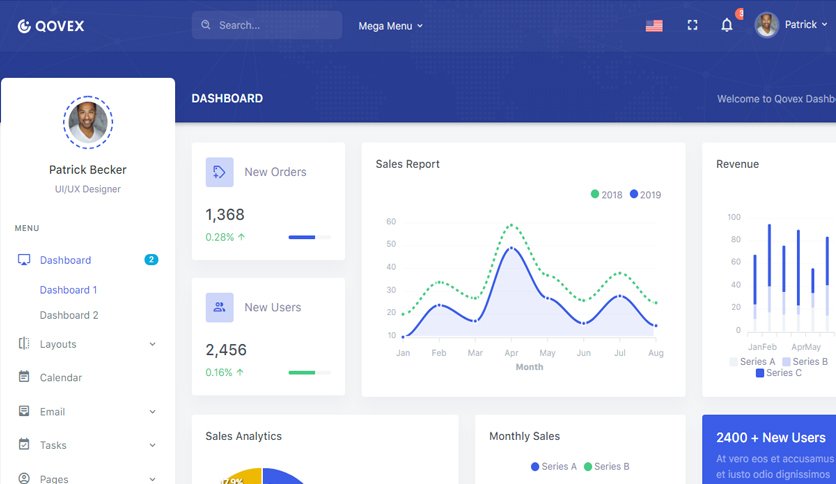836x484 pixels.
Task: Toggle Series B in Revenue legend
Action: coord(805,361)
